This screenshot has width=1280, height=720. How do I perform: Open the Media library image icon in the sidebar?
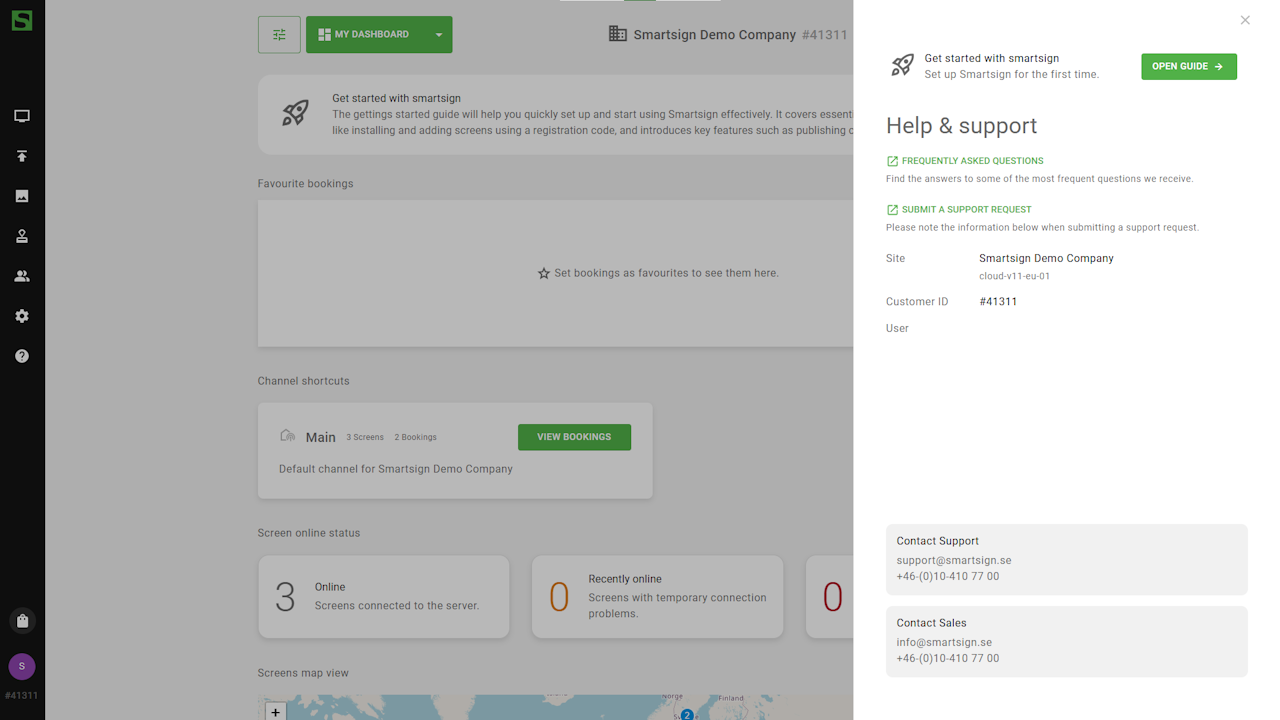22,196
